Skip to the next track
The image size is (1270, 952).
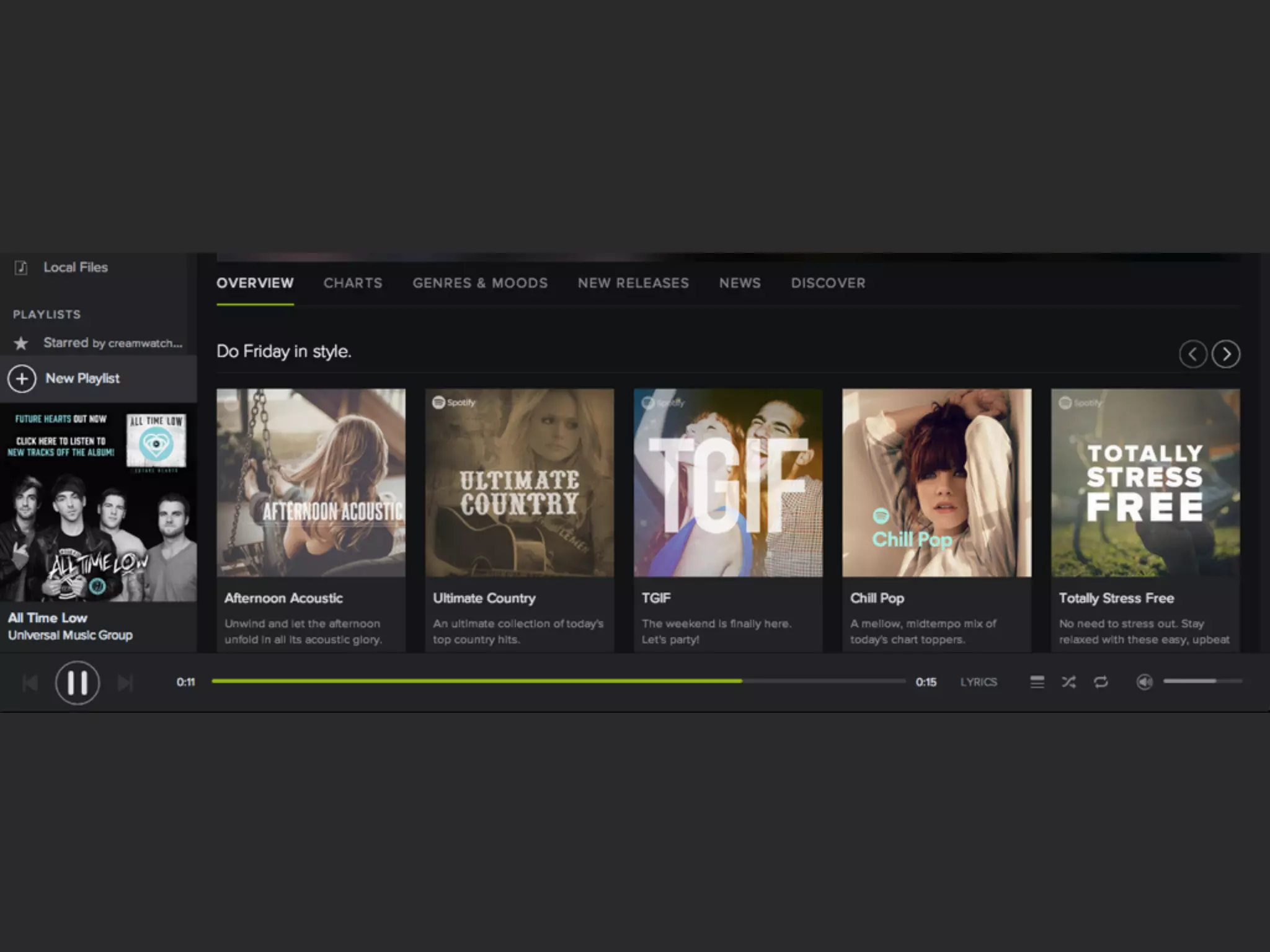pyautogui.click(x=125, y=682)
